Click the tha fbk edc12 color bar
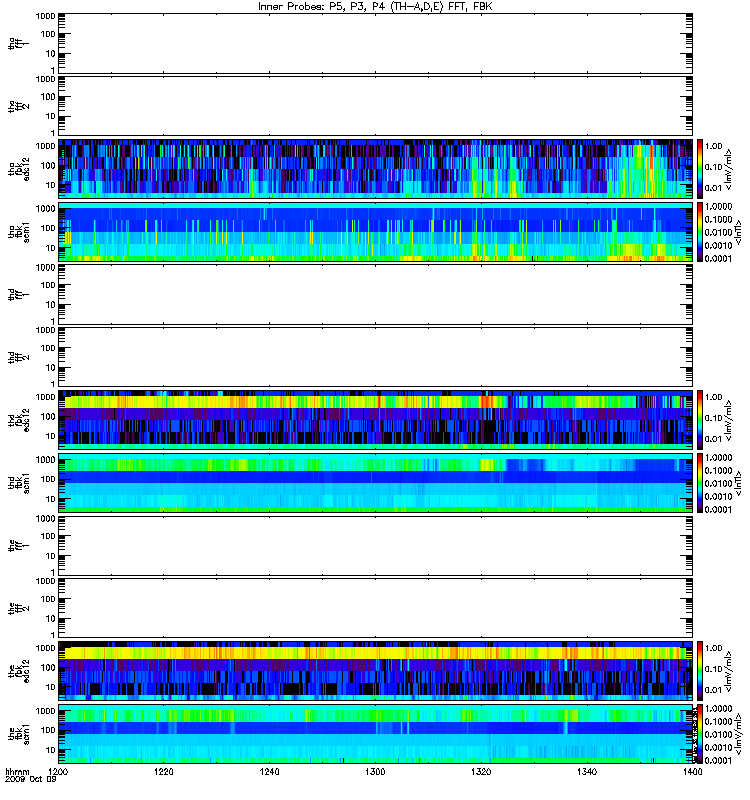This screenshot has width=750, height=800. 700,169
